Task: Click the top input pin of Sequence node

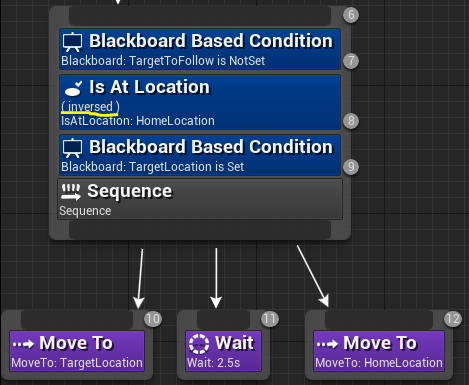Action: click(x=200, y=16)
